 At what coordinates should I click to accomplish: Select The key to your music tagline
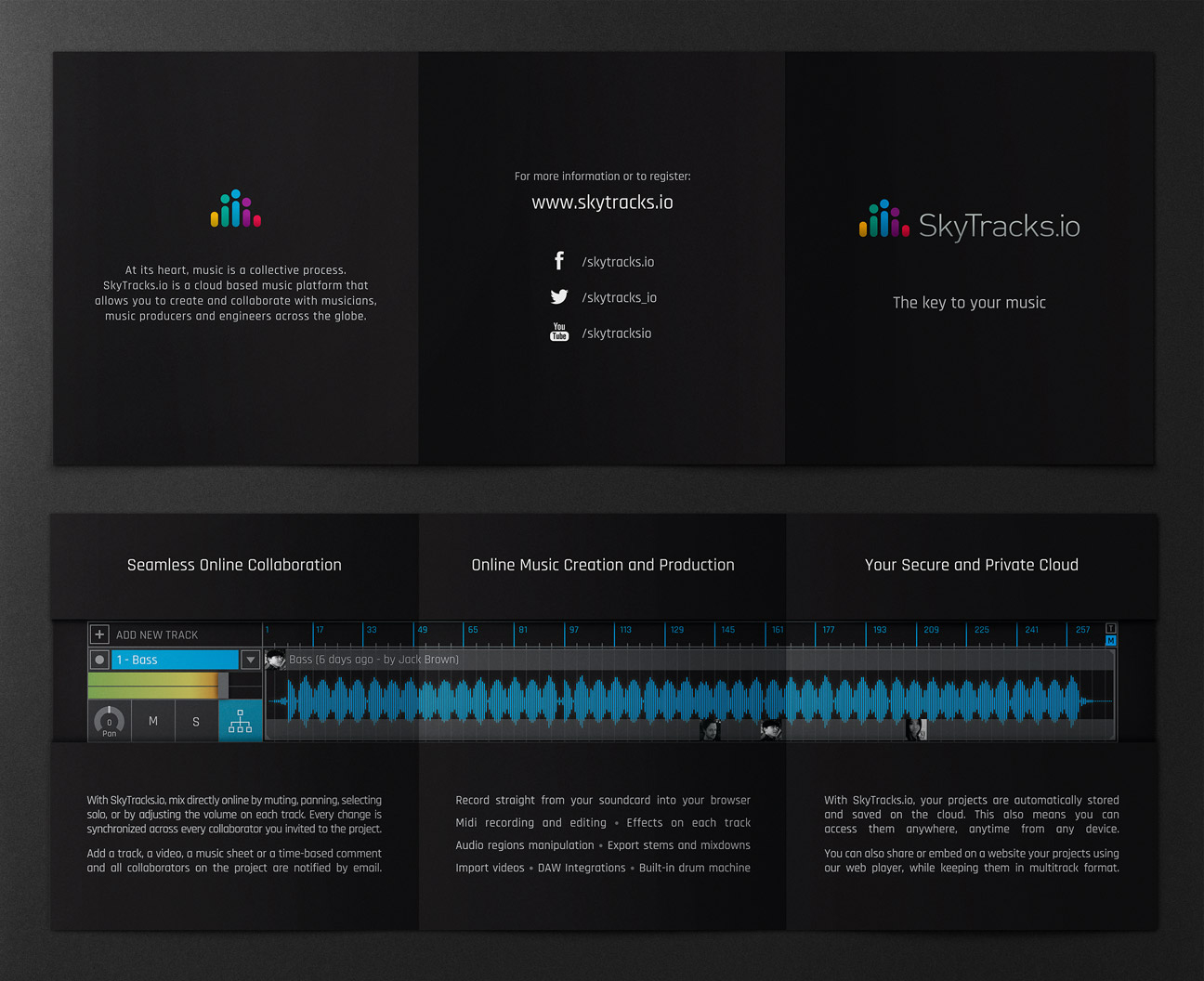(x=969, y=303)
